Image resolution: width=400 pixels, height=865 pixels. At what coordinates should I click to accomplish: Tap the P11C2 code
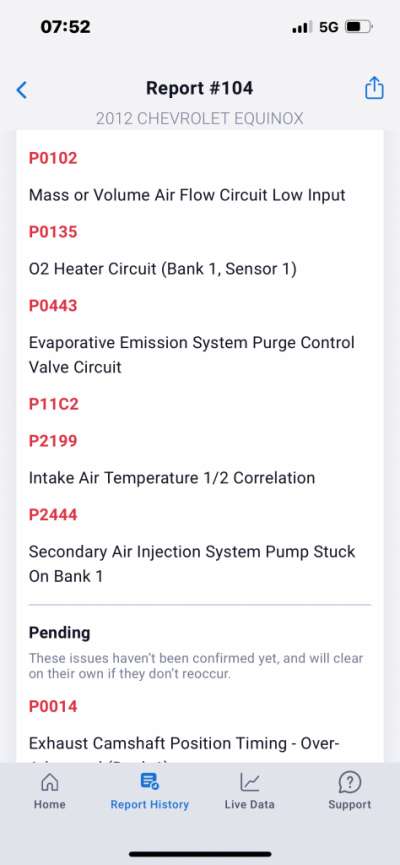(x=54, y=404)
